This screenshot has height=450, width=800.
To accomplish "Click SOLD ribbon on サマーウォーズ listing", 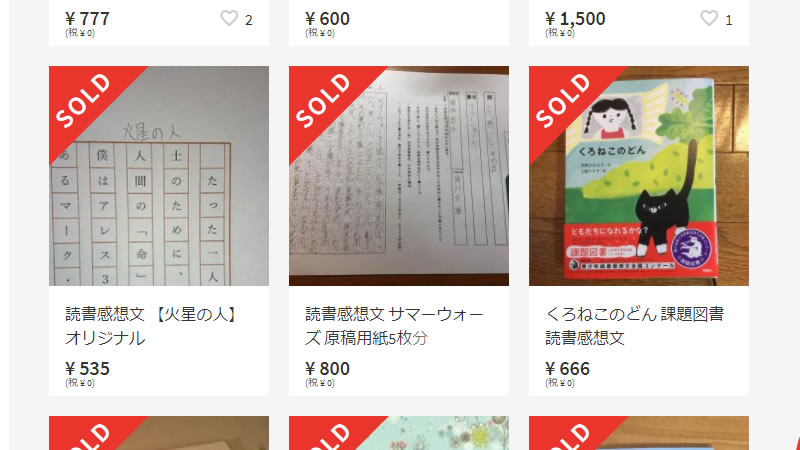I will coord(323,100).
